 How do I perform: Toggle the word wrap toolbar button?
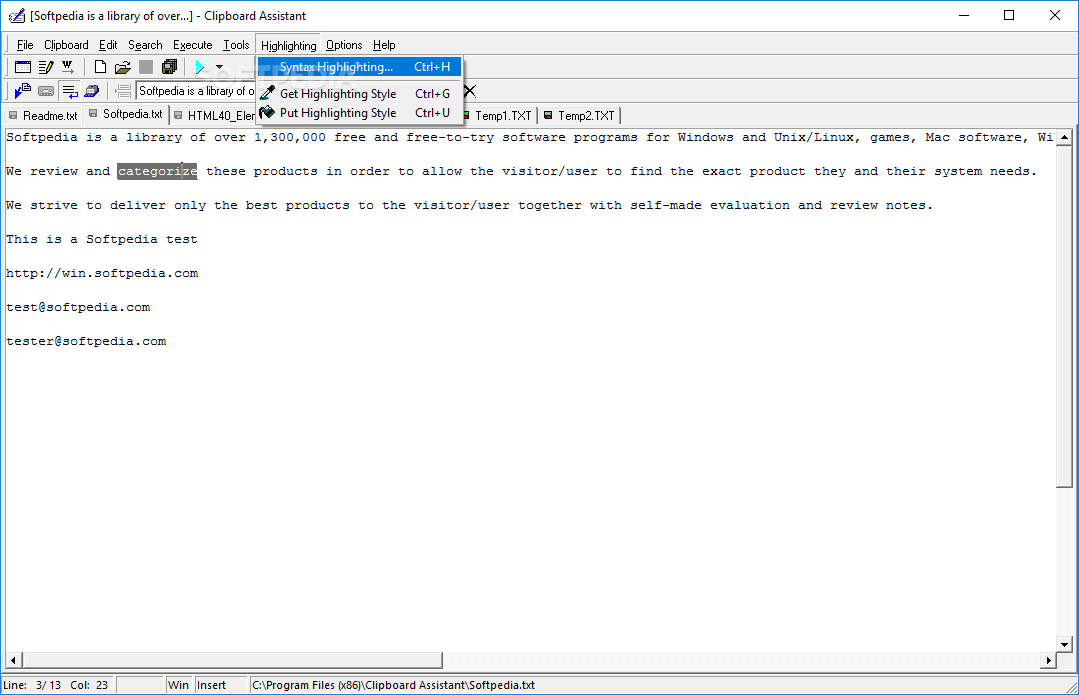(70, 91)
